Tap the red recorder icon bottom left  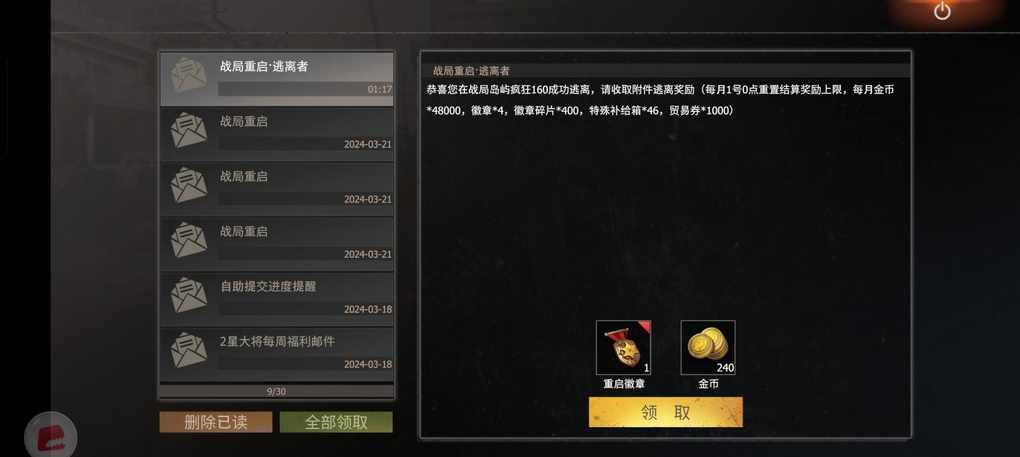click(x=50, y=436)
